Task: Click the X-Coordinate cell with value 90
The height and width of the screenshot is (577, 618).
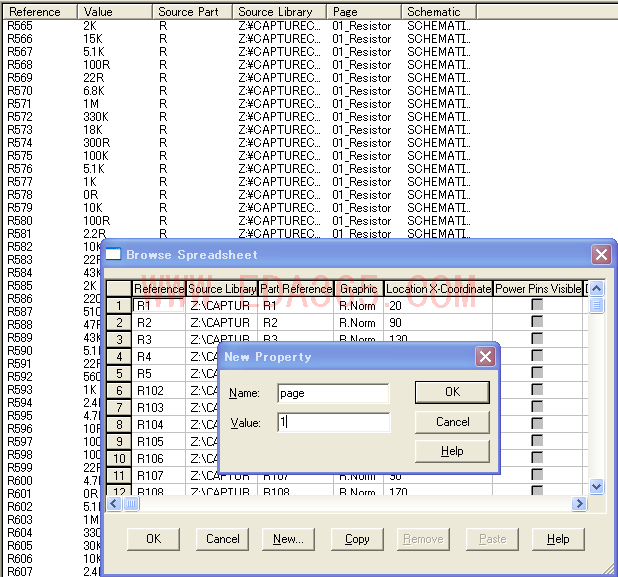Action: pyautogui.click(x=438, y=322)
